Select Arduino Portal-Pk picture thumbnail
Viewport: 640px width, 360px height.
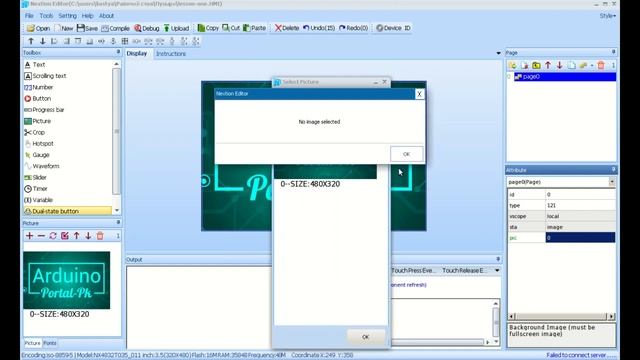[x=67, y=280]
